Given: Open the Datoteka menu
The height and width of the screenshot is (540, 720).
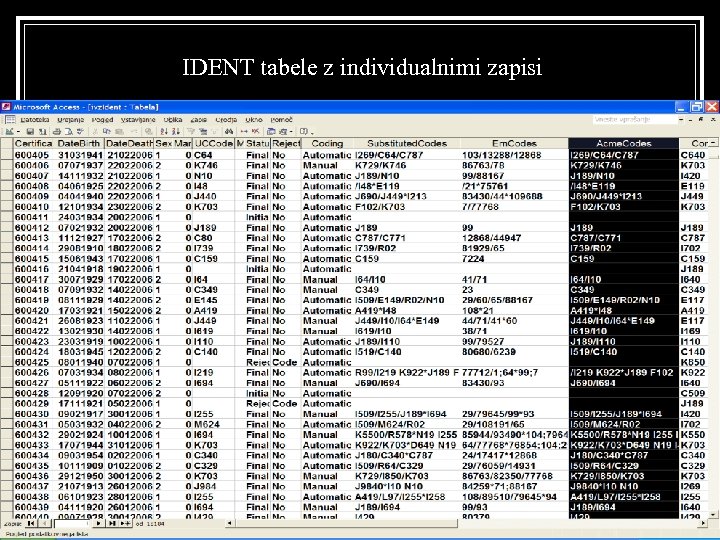Looking at the screenshot, I should (35, 119).
